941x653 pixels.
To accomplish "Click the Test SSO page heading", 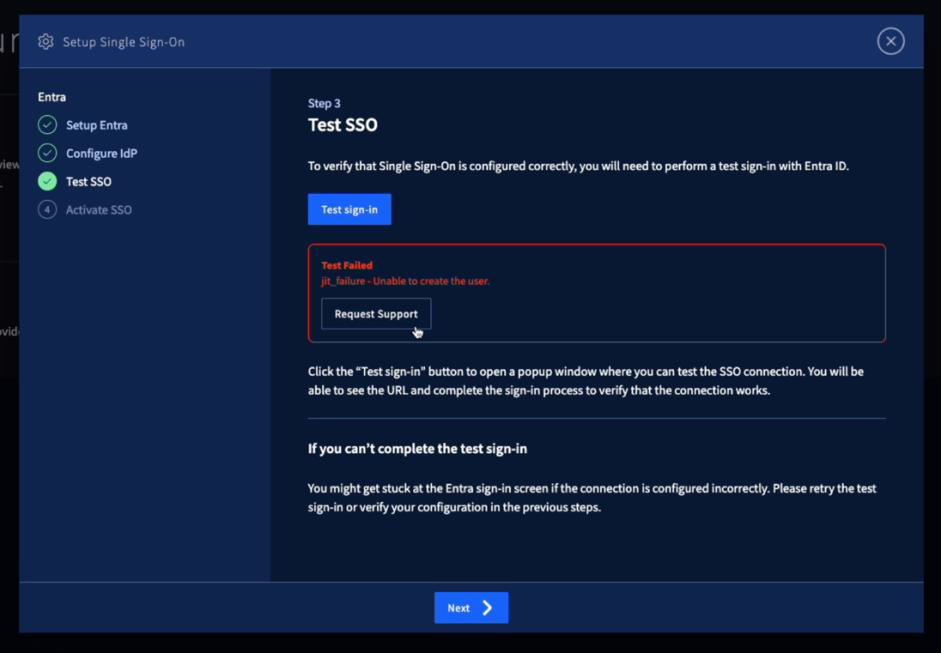I will [343, 125].
